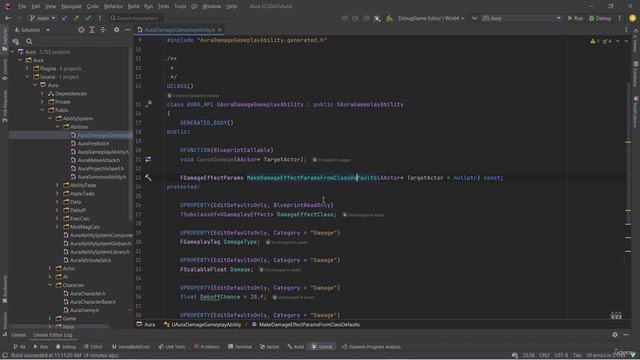The width and height of the screenshot is (640, 360).
Task: Select AuraEnemy.h in Solution tree
Action: coord(84,310)
